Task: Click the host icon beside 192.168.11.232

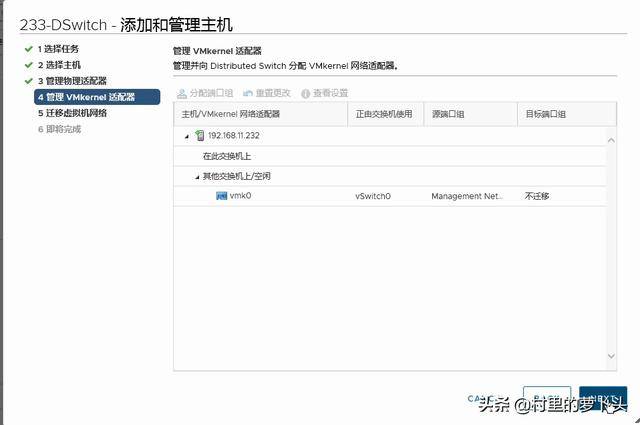Action: pos(200,135)
